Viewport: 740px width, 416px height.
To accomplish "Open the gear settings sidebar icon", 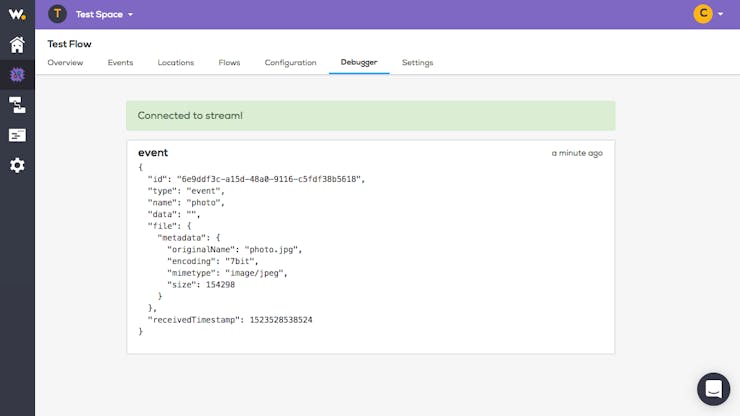I will click(17, 165).
